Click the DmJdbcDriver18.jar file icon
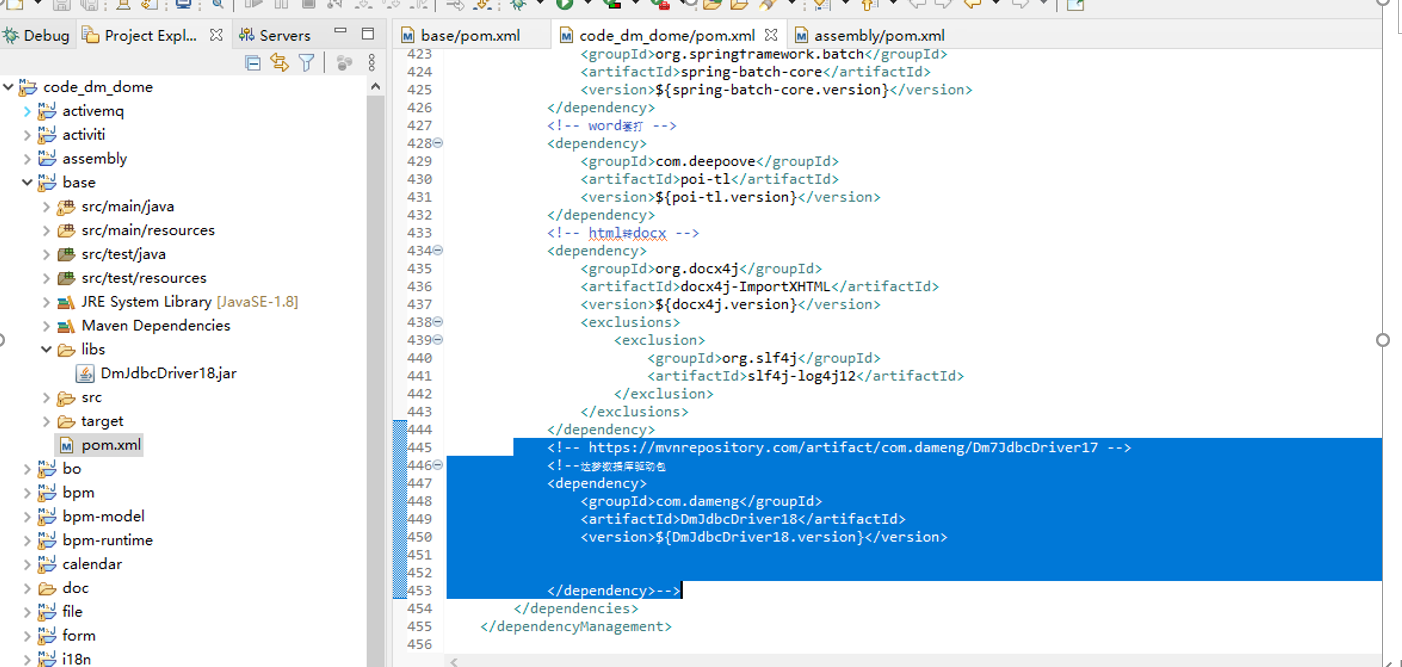The image size is (1402, 667). click(x=85, y=373)
